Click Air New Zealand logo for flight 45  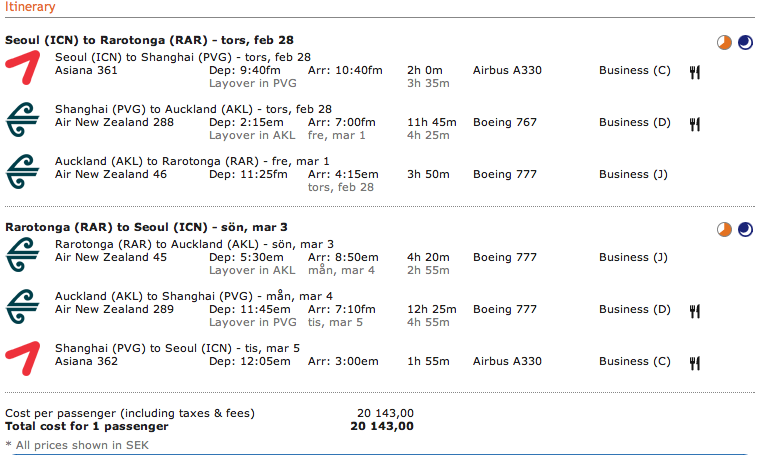point(22,254)
